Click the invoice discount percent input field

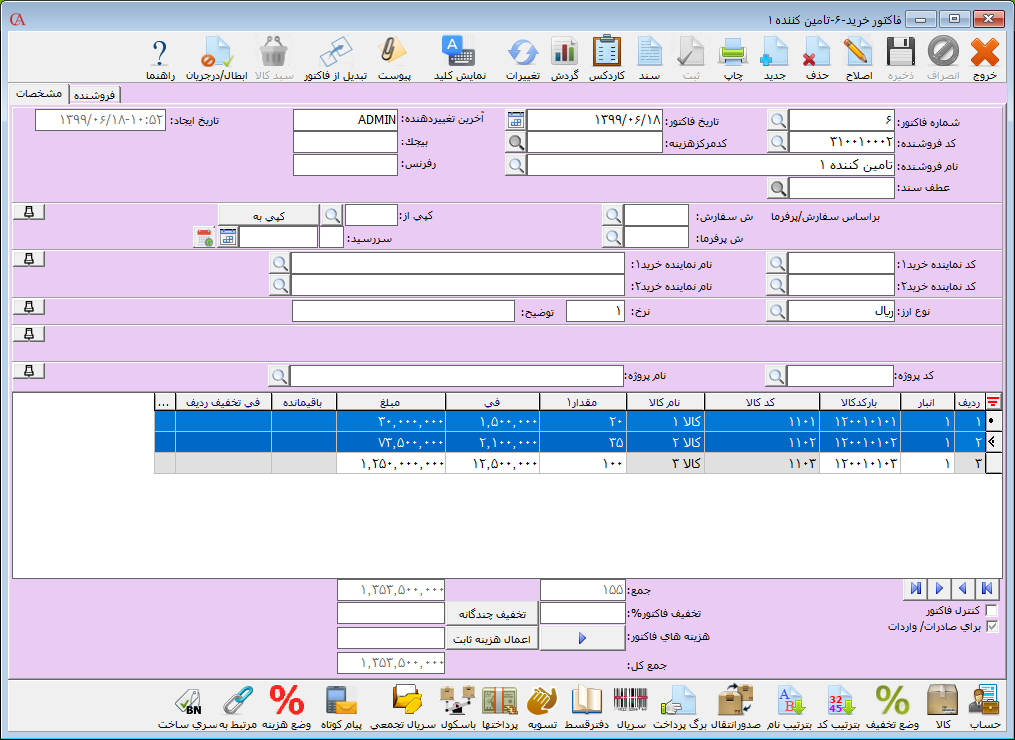[582, 613]
